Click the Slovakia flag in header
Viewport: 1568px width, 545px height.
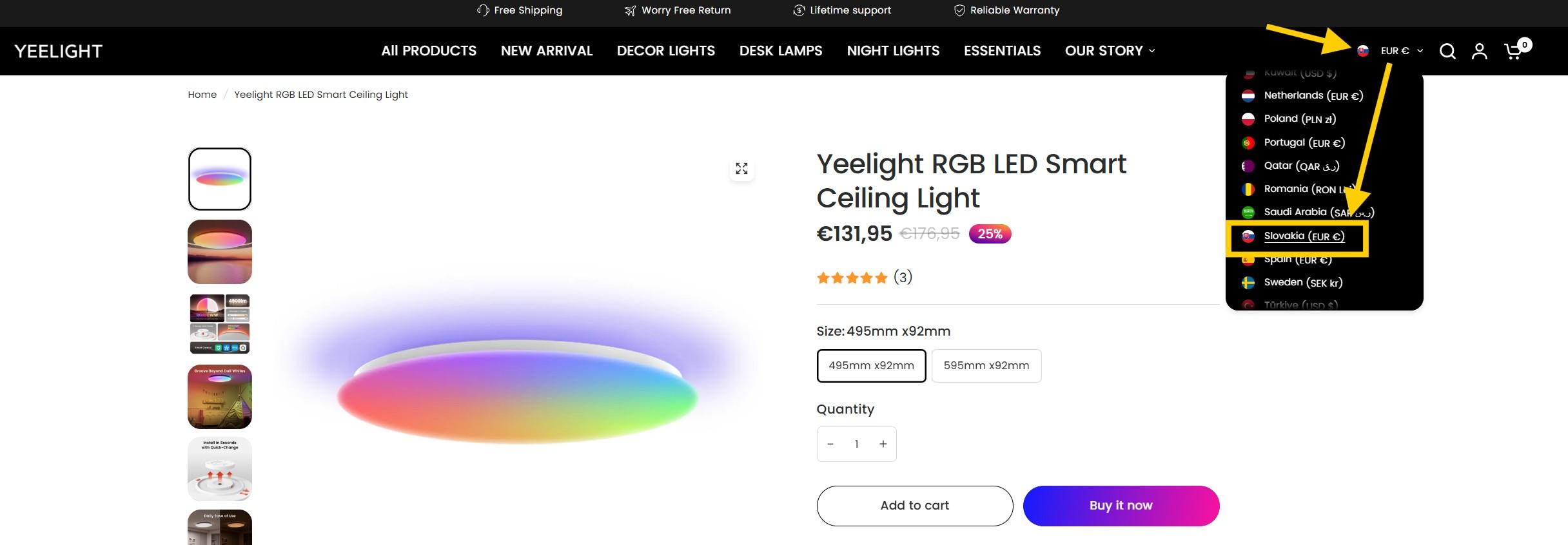tap(1363, 51)
